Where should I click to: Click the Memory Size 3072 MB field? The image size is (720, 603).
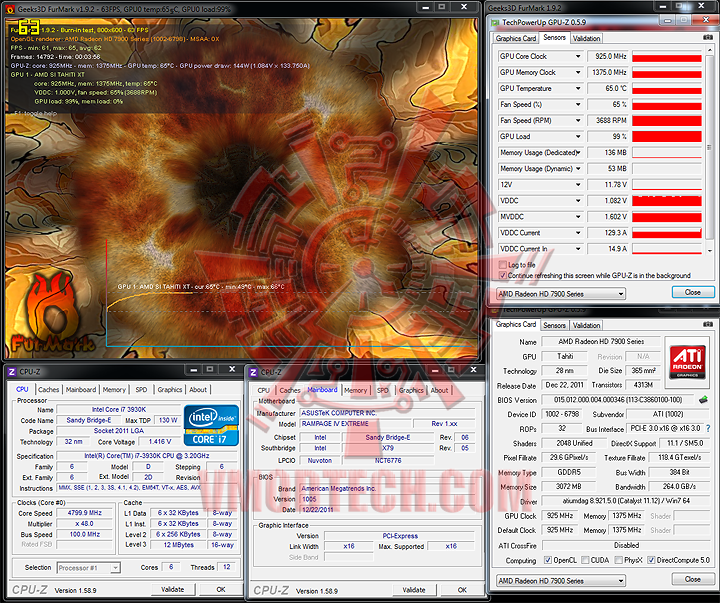tap(569, 486)
